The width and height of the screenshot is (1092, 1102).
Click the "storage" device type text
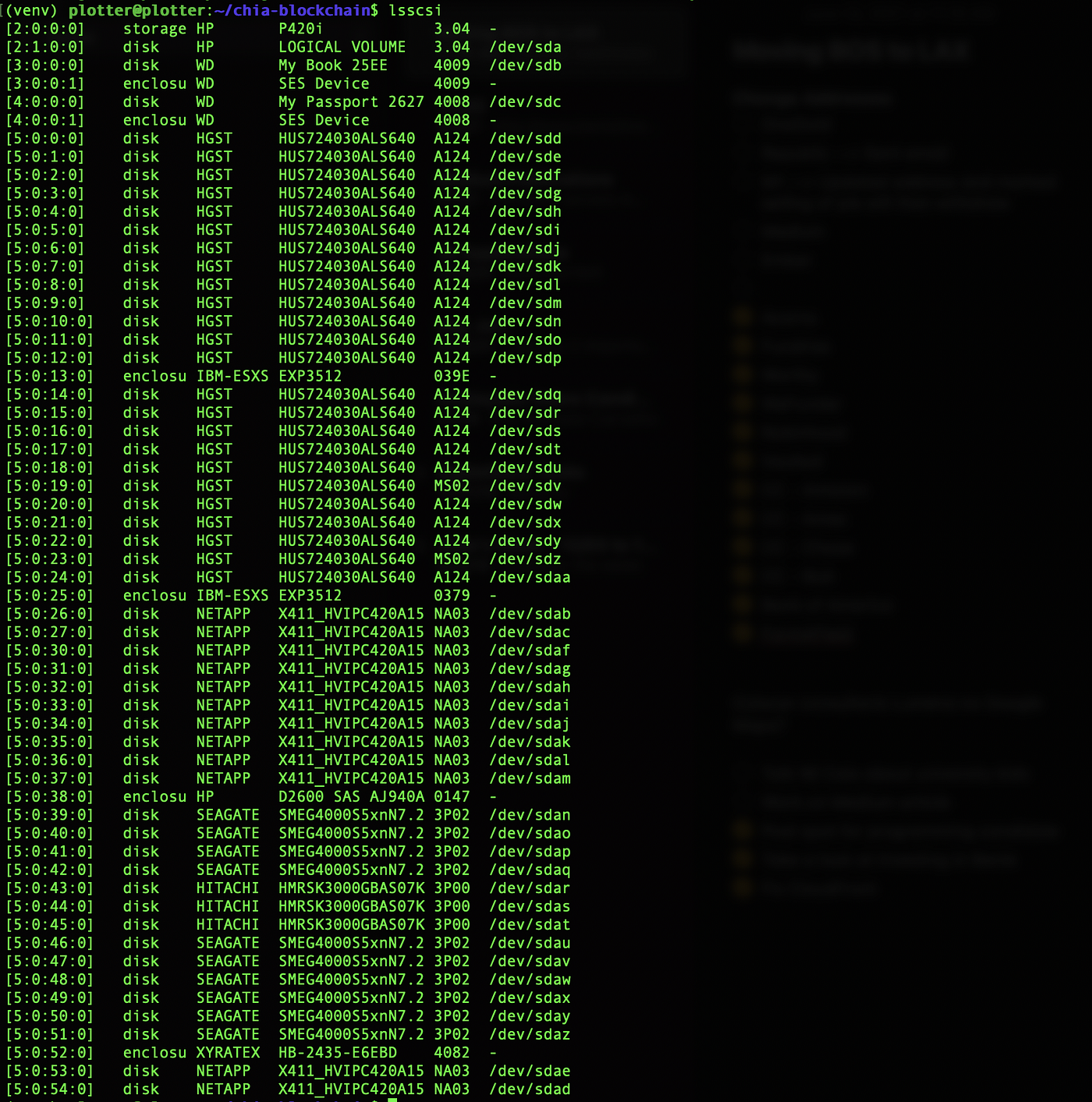pos(155,29)
